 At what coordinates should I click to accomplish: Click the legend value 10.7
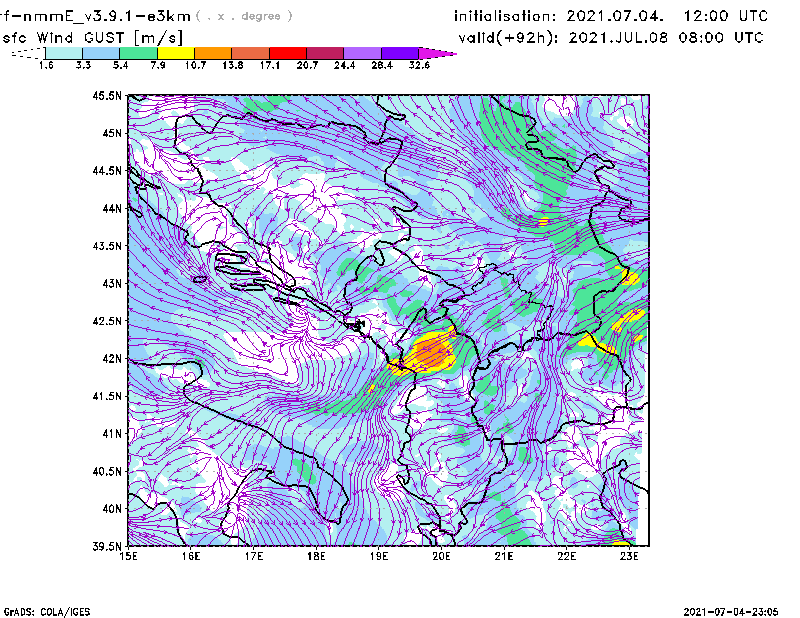coord(195,65)
